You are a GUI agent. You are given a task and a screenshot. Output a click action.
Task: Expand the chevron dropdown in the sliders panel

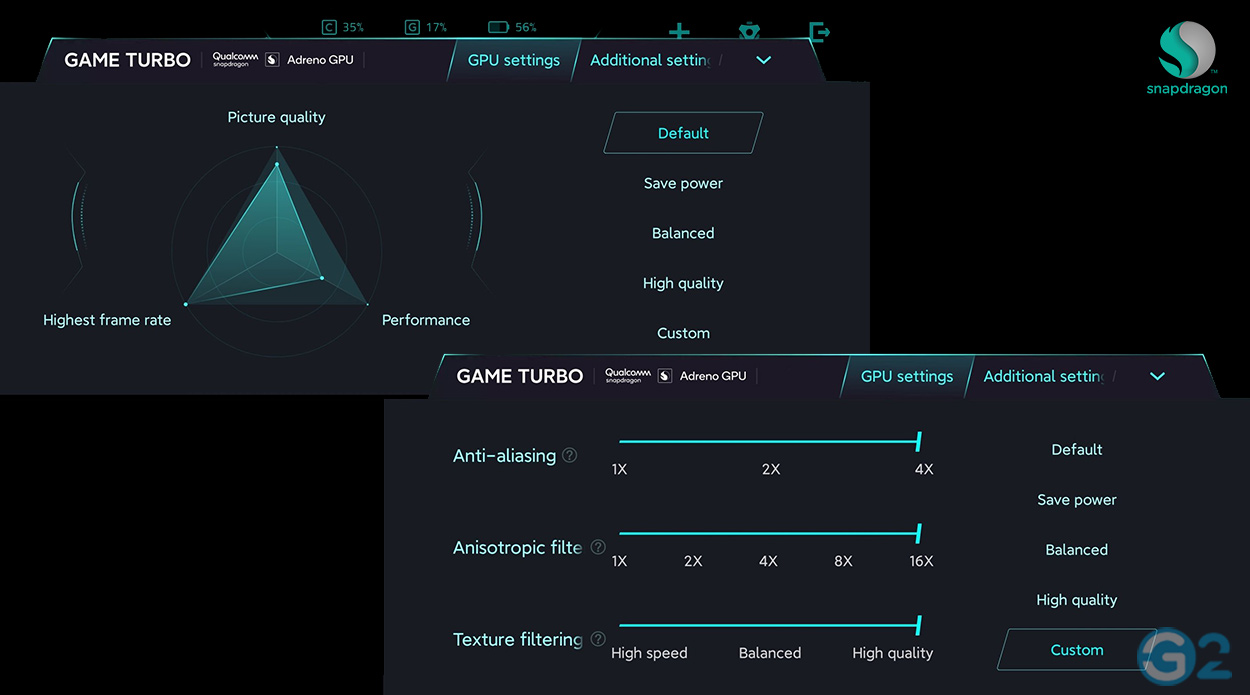click(1157, 376)
